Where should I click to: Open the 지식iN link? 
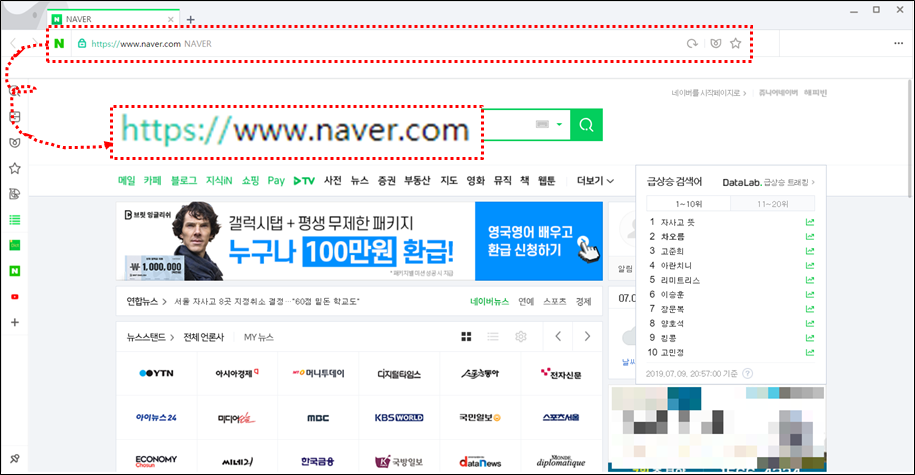coord(219,181)
